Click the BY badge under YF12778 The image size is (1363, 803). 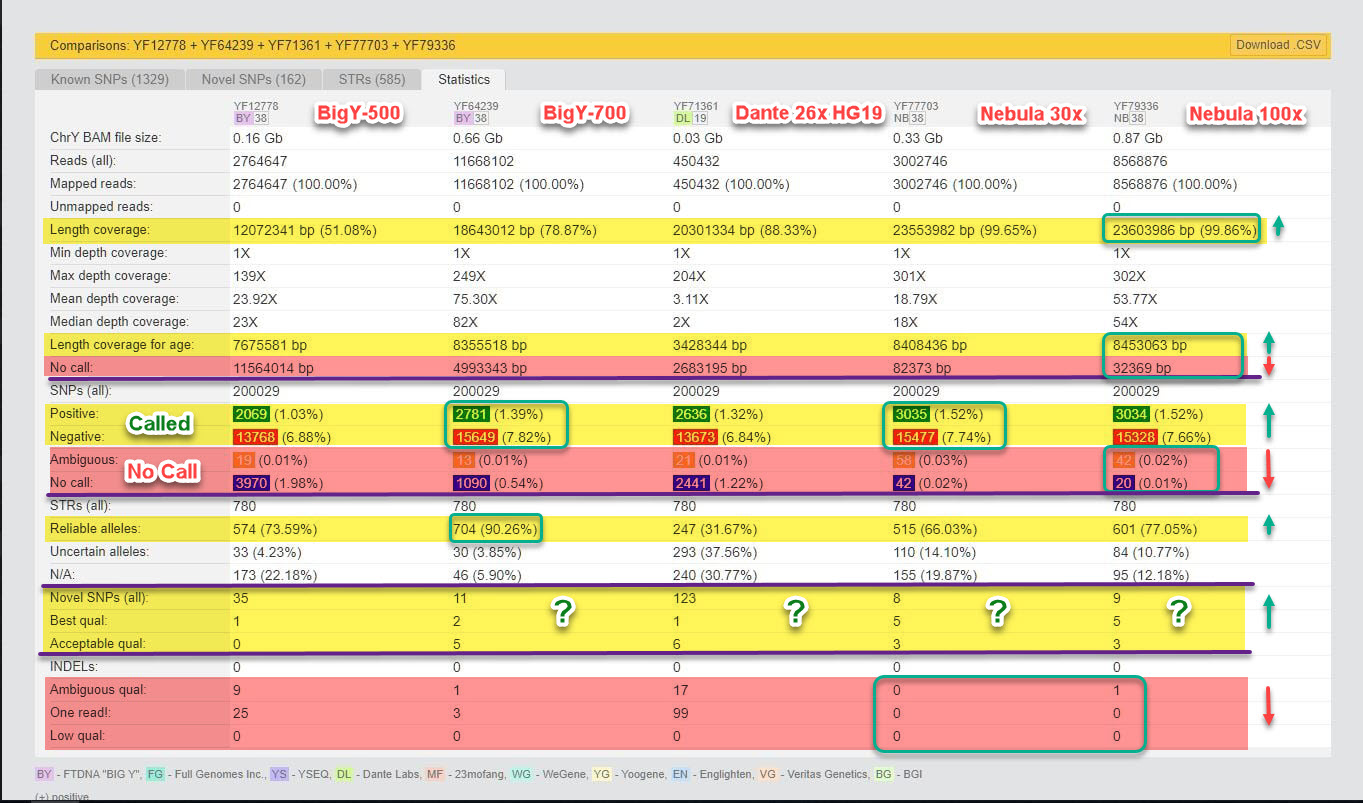240,117
